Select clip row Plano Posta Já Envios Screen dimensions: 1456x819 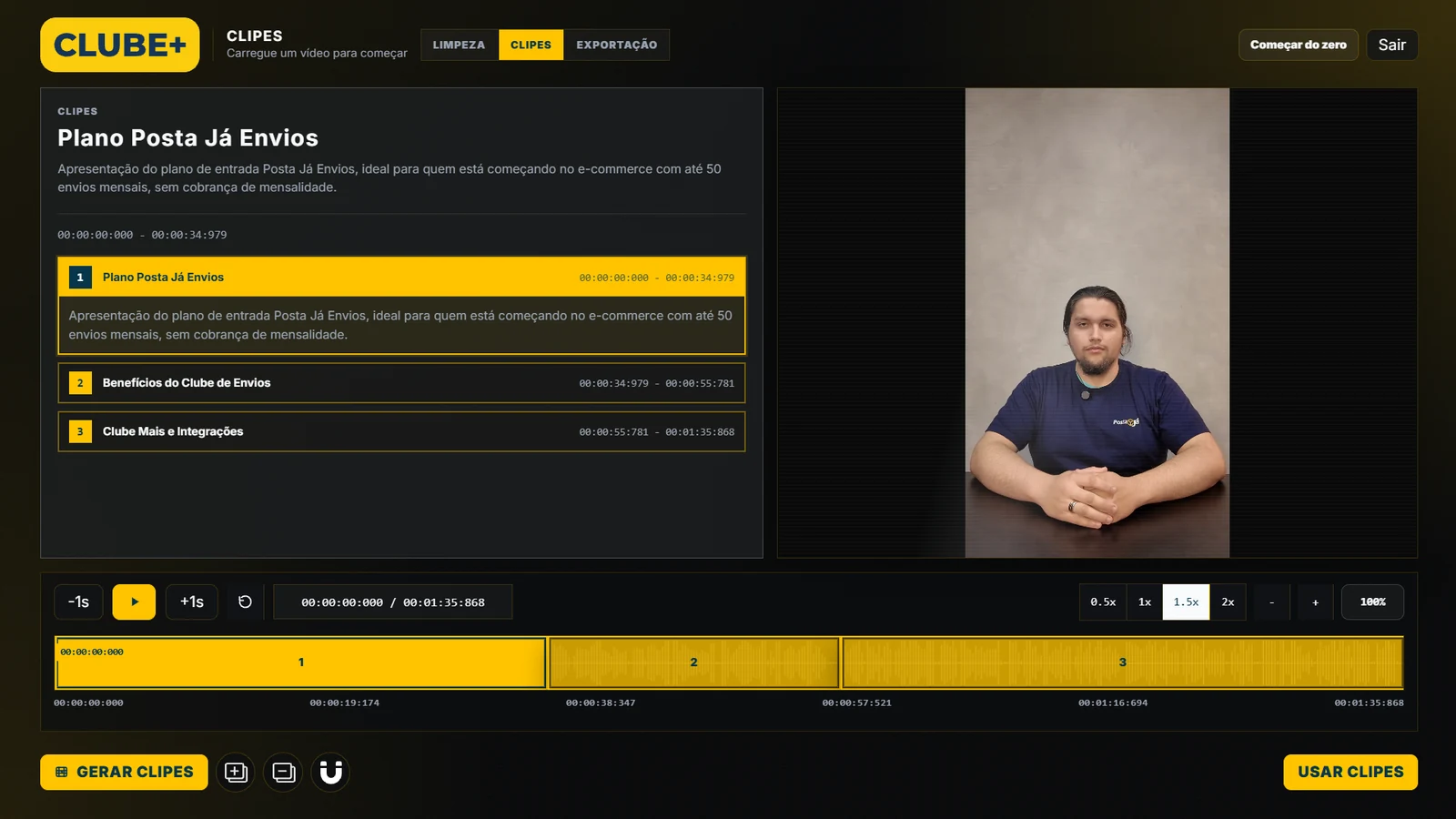[x=401, y=278]
